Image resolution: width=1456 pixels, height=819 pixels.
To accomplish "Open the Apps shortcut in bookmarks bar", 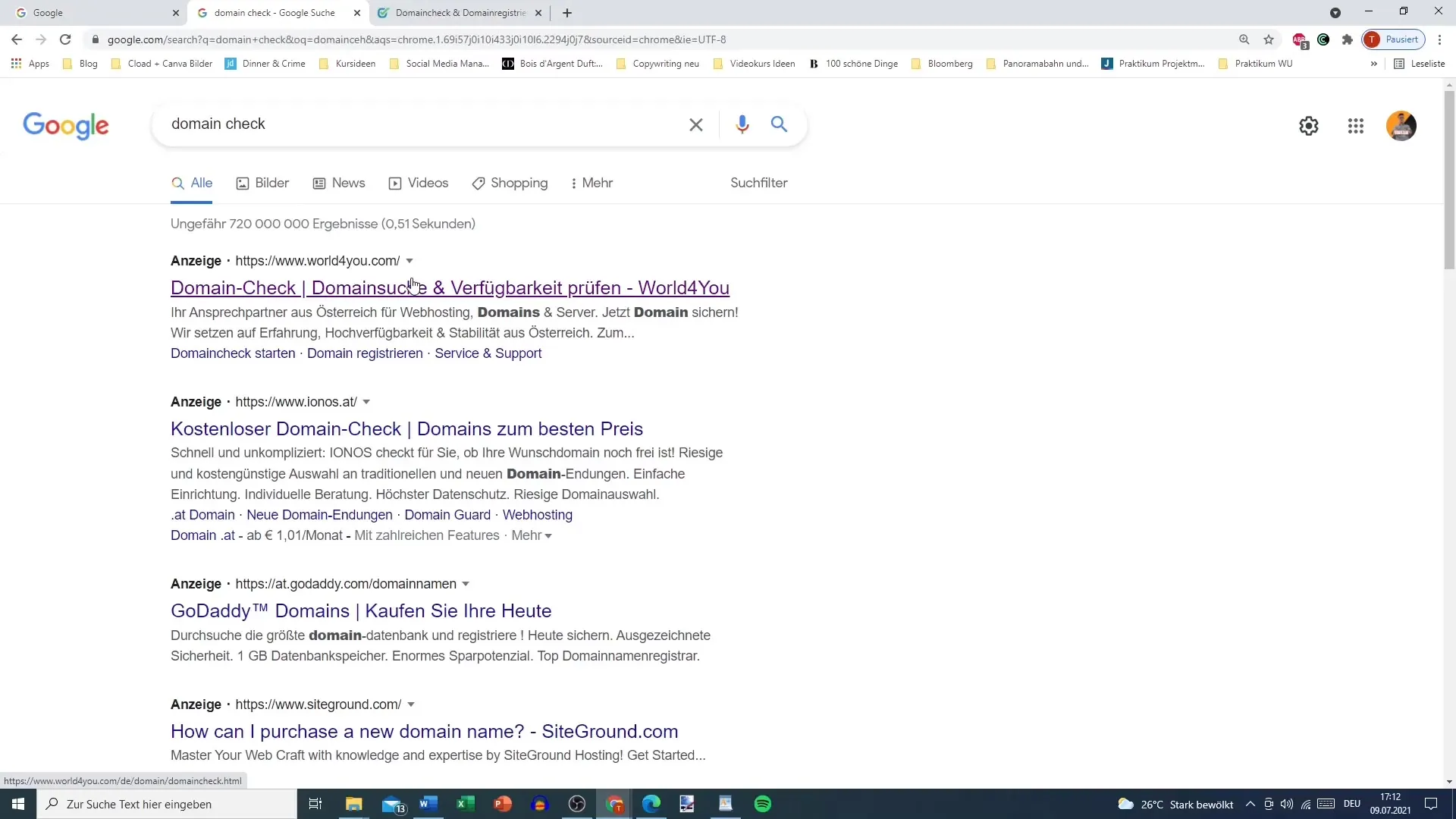I will 30,64.
